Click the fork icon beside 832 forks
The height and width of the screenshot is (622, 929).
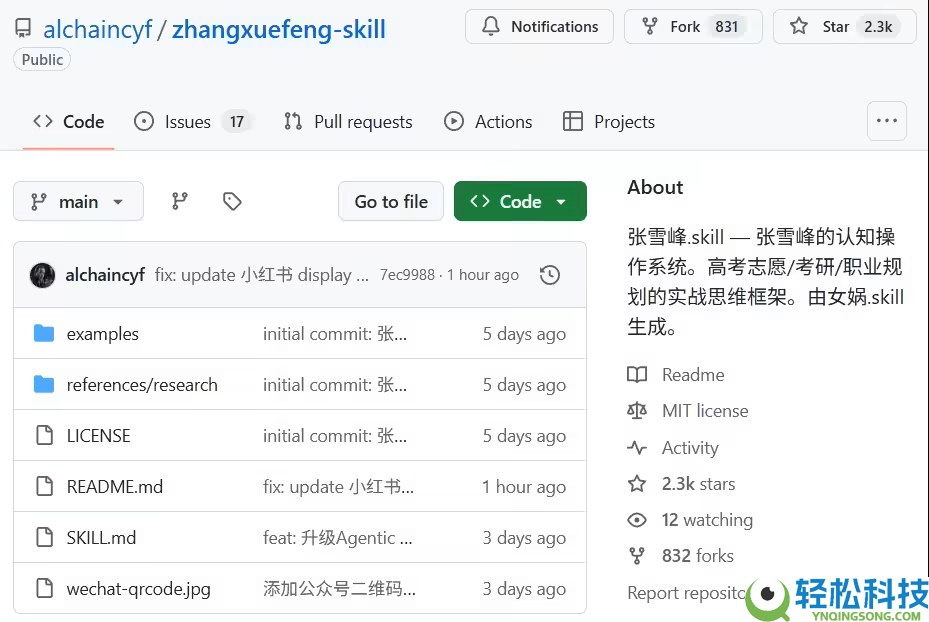pos(637,556)
